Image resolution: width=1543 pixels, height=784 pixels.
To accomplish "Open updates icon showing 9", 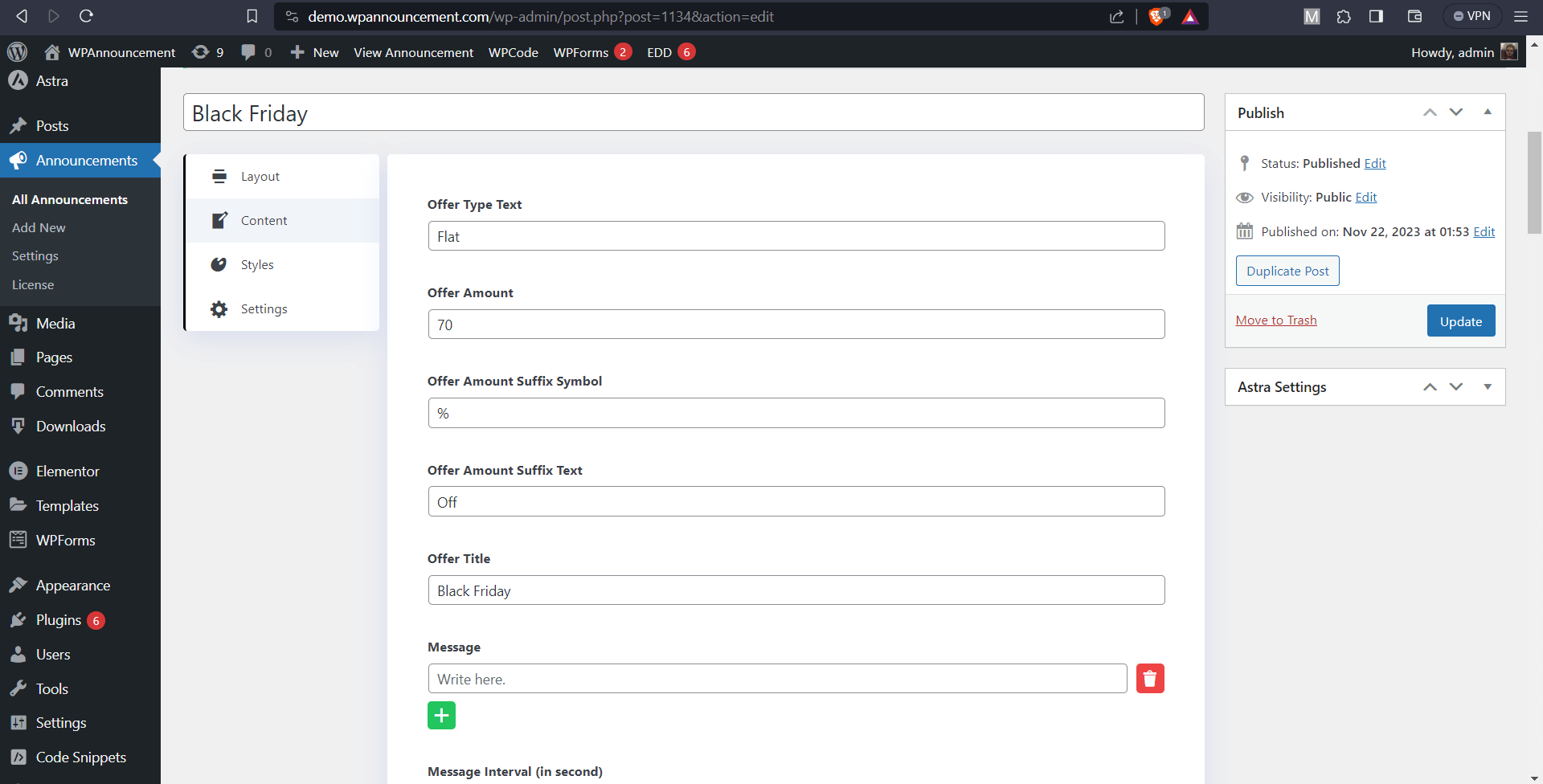I will click(x=208, y=52).
